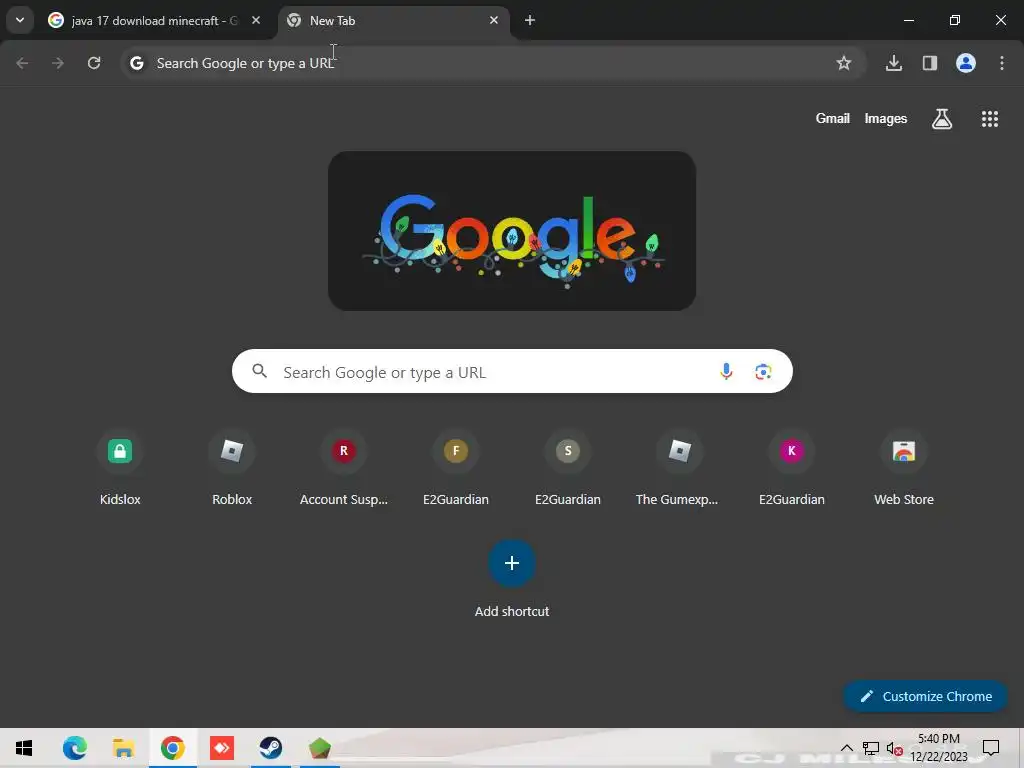Toggle the side panel icon
The width and height of the screenshot is (1024, 768).
click(x=930, y=63)
